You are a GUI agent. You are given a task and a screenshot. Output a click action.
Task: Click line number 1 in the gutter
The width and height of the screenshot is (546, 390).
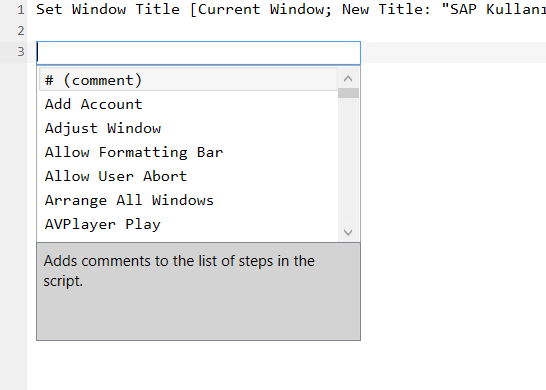(21, 10)
